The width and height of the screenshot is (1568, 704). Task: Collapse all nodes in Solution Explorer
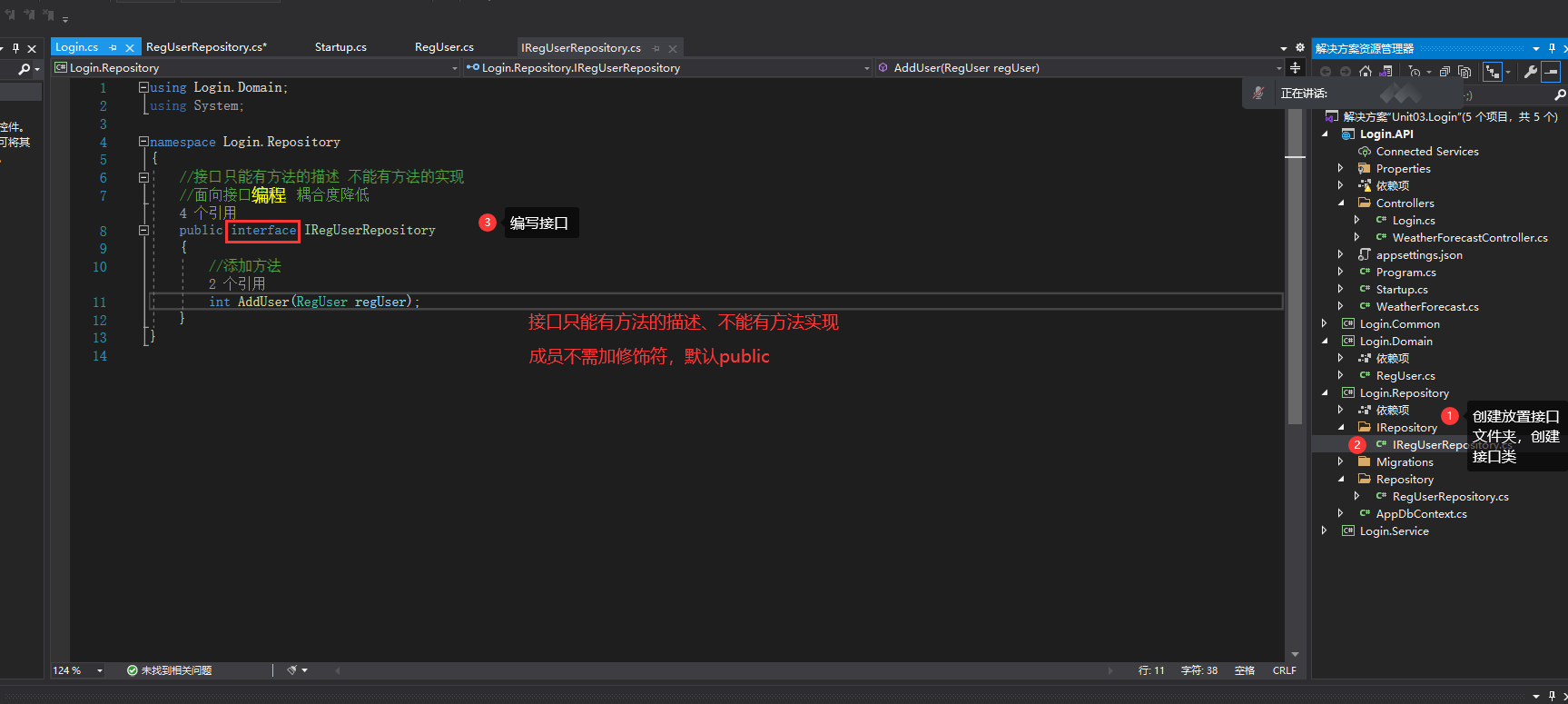1445,71
